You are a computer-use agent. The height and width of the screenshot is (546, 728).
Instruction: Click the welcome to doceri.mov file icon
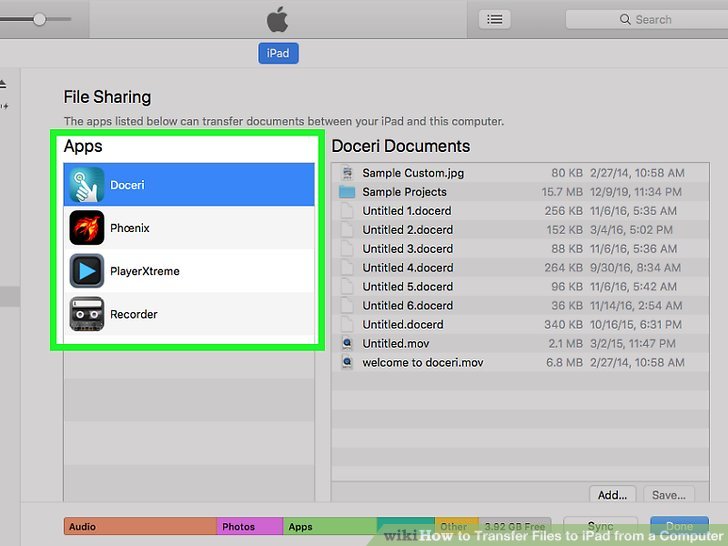[x=347, y=362]
